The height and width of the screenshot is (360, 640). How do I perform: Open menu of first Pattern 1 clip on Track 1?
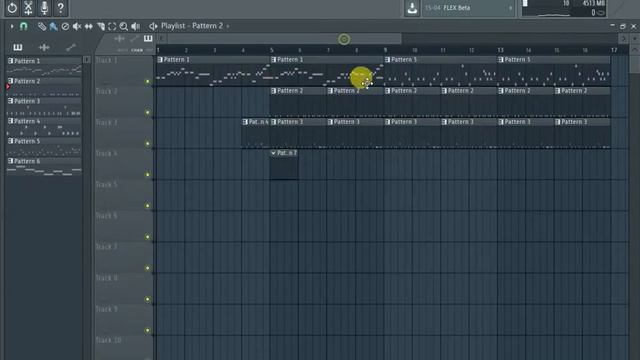coord(160,60)
